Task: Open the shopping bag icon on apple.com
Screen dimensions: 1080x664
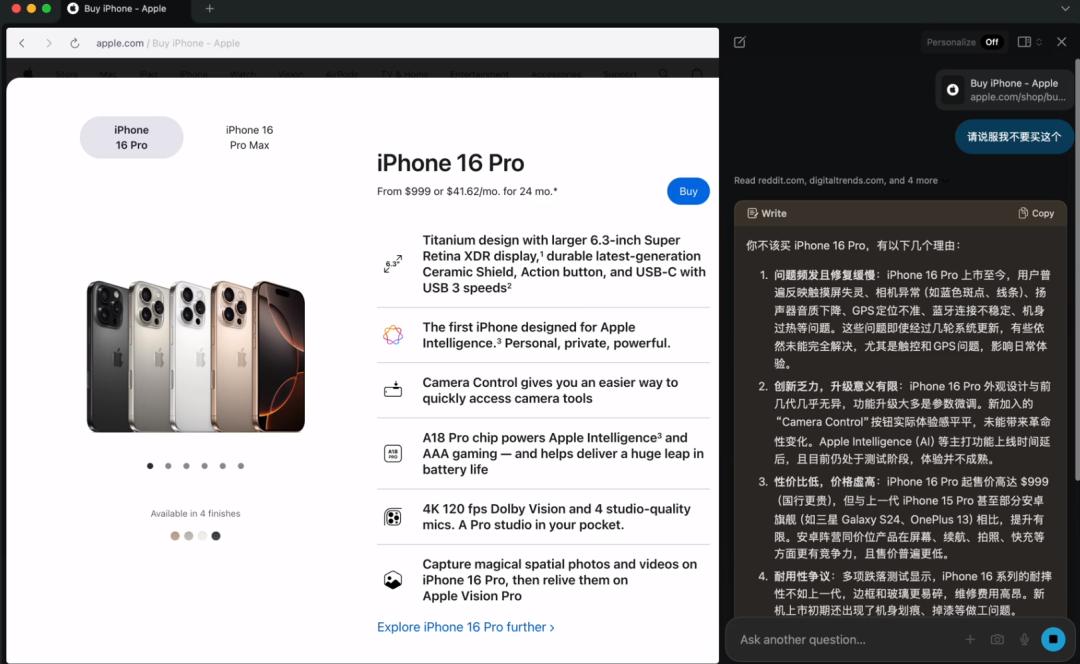Action: [x=697, y=74]
